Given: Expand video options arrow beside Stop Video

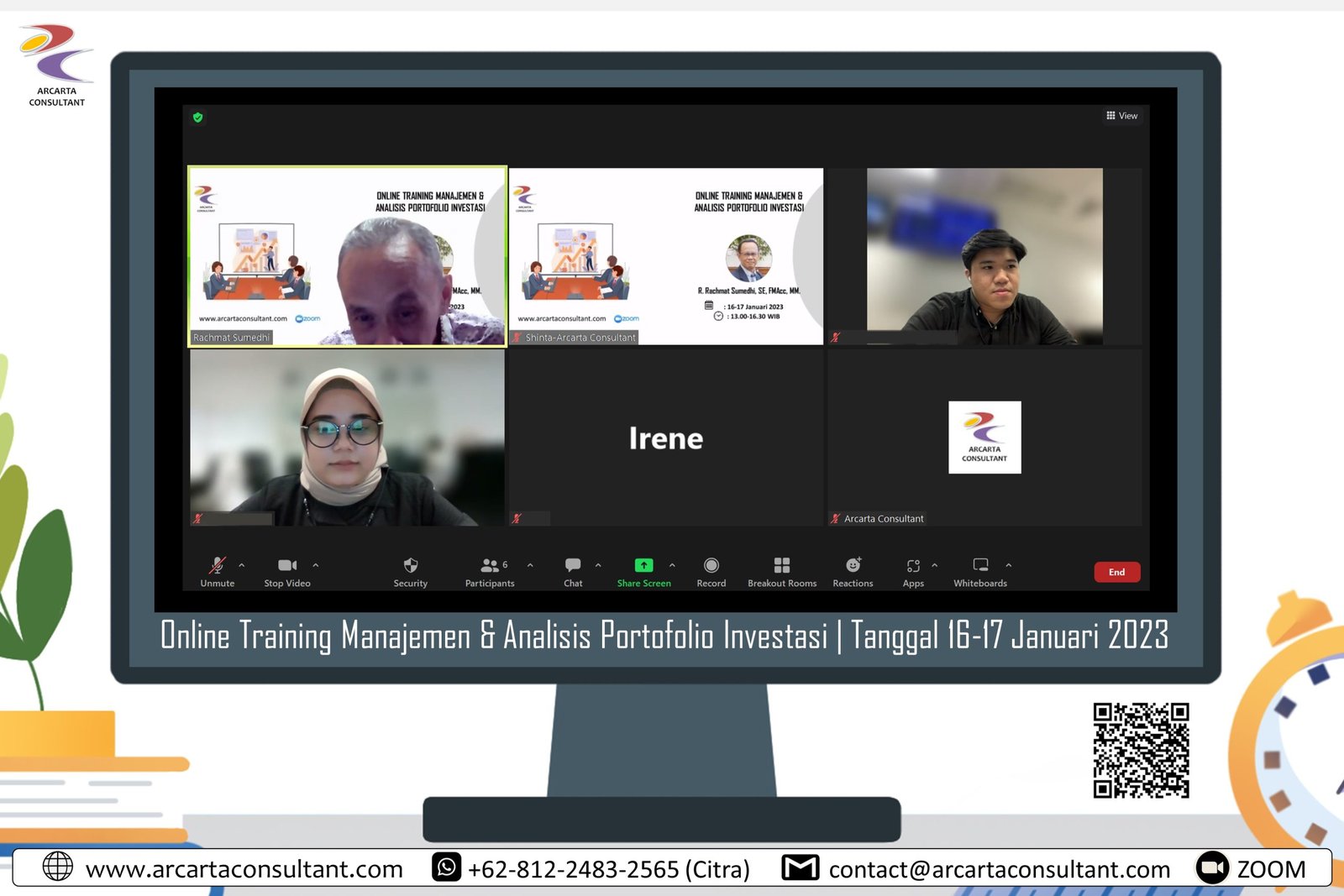Looking at the screenshot, I should (x=316, y=565).
